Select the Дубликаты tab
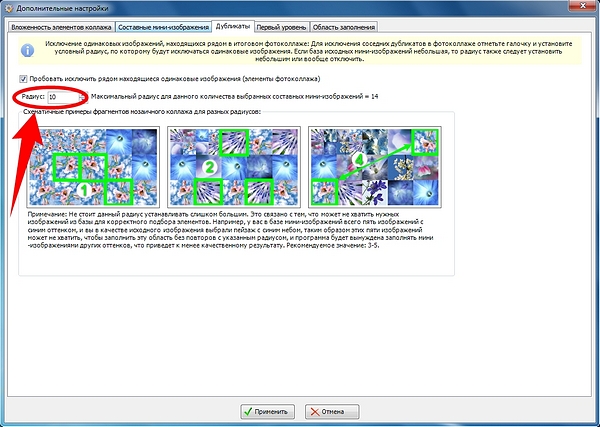 (233, 26)
